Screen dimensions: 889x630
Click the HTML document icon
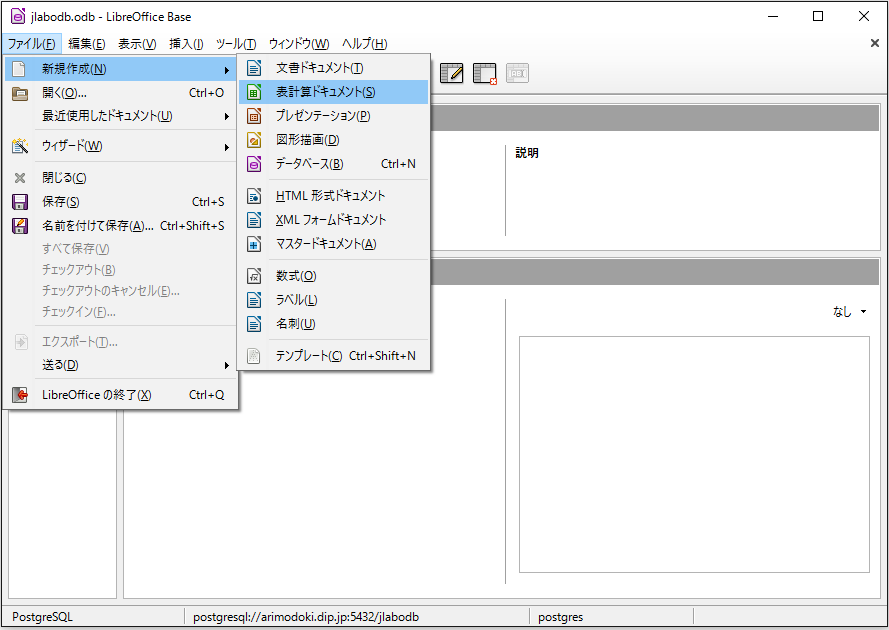254,196
